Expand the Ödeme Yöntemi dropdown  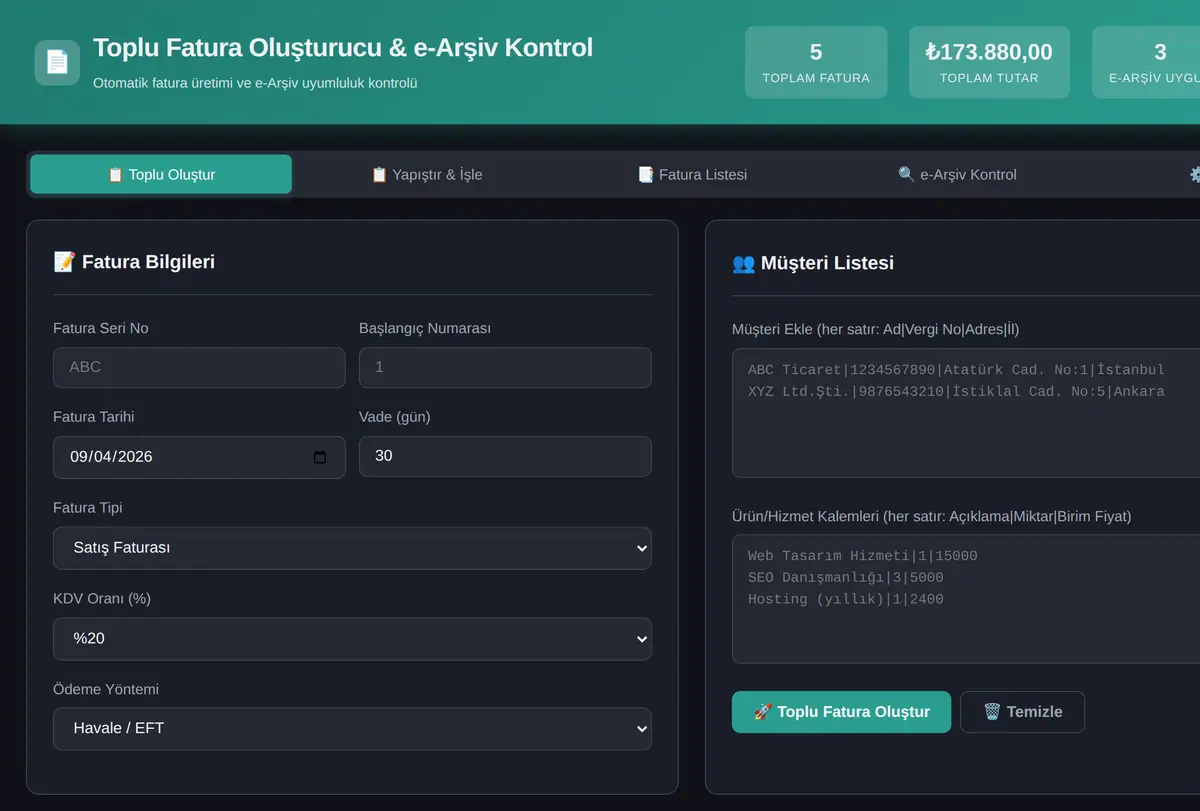(352, 728)
